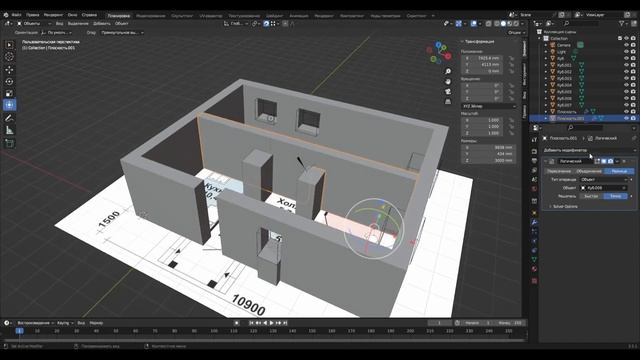
Task: Select the Annotate pencil tool
Action: coord(9,118)
